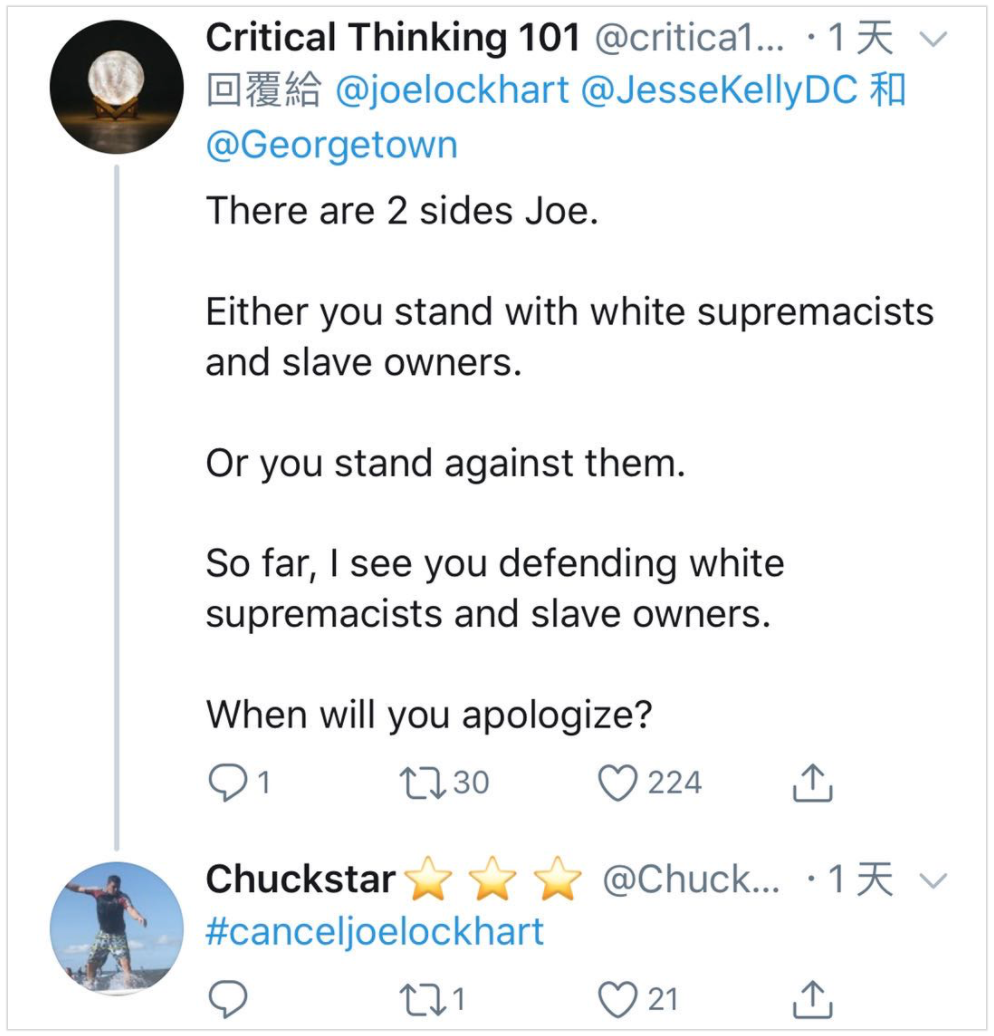Share Chuckstar's tweet
Image resolution: width=994 pixels, height=1036 pixels.
click(x=812, y=999)
